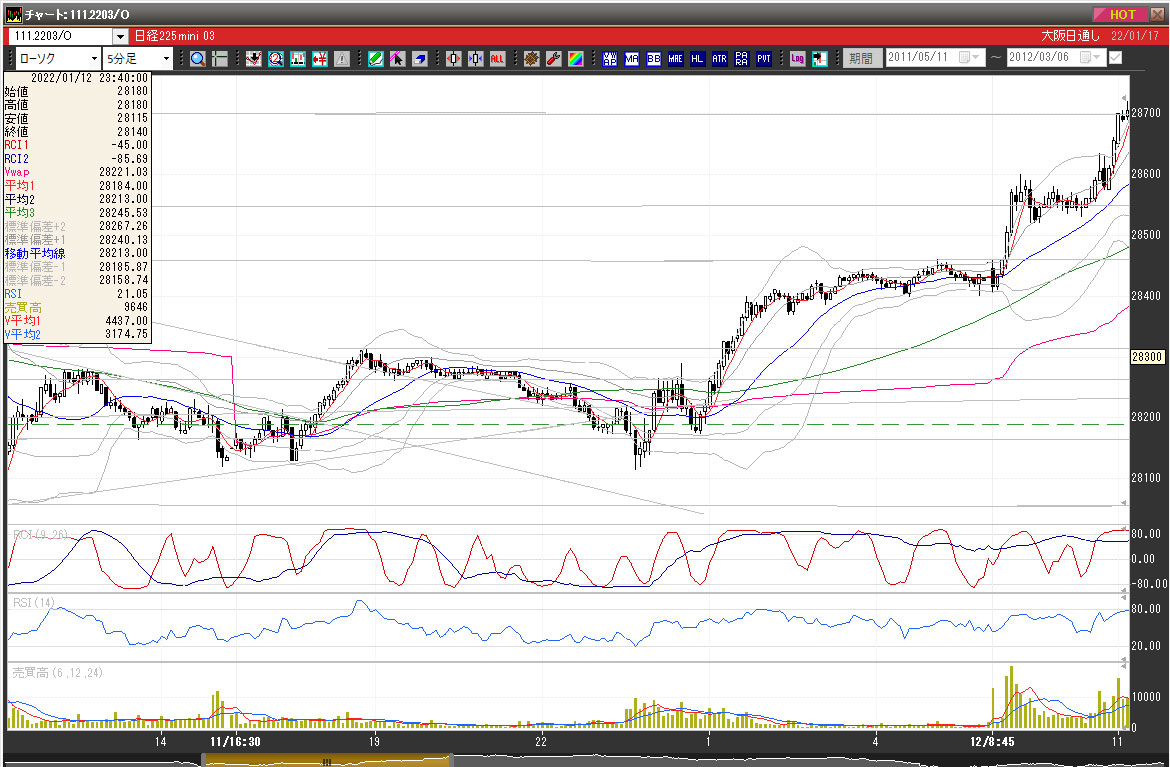Toggle the checkbox next to end date
1170x767 pixels.
click(1115, 58)
